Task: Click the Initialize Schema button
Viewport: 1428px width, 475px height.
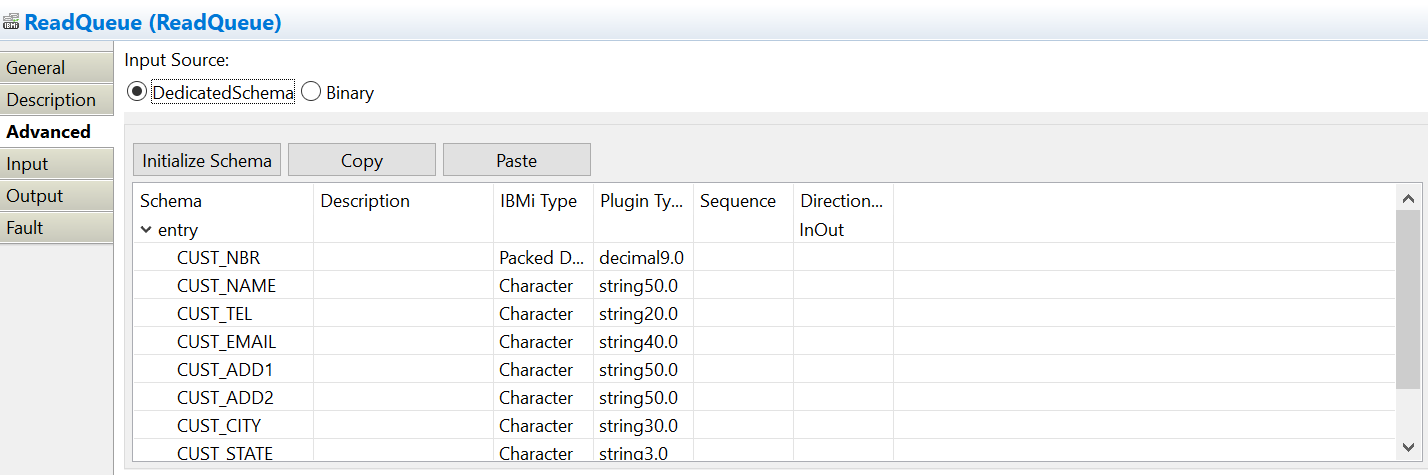Action: point(207,160)
